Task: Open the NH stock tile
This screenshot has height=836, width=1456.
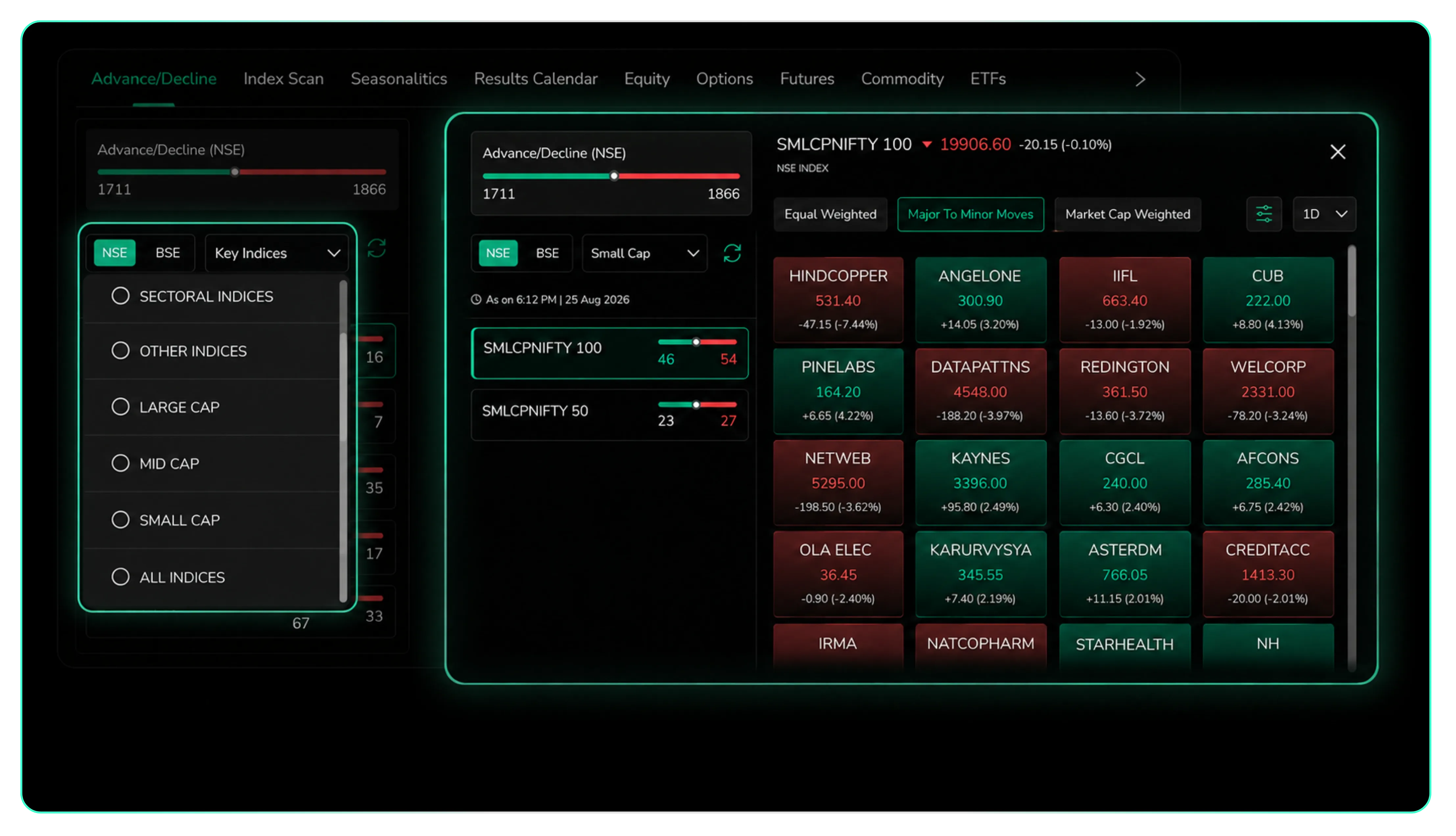Action: click(1268, 646)
